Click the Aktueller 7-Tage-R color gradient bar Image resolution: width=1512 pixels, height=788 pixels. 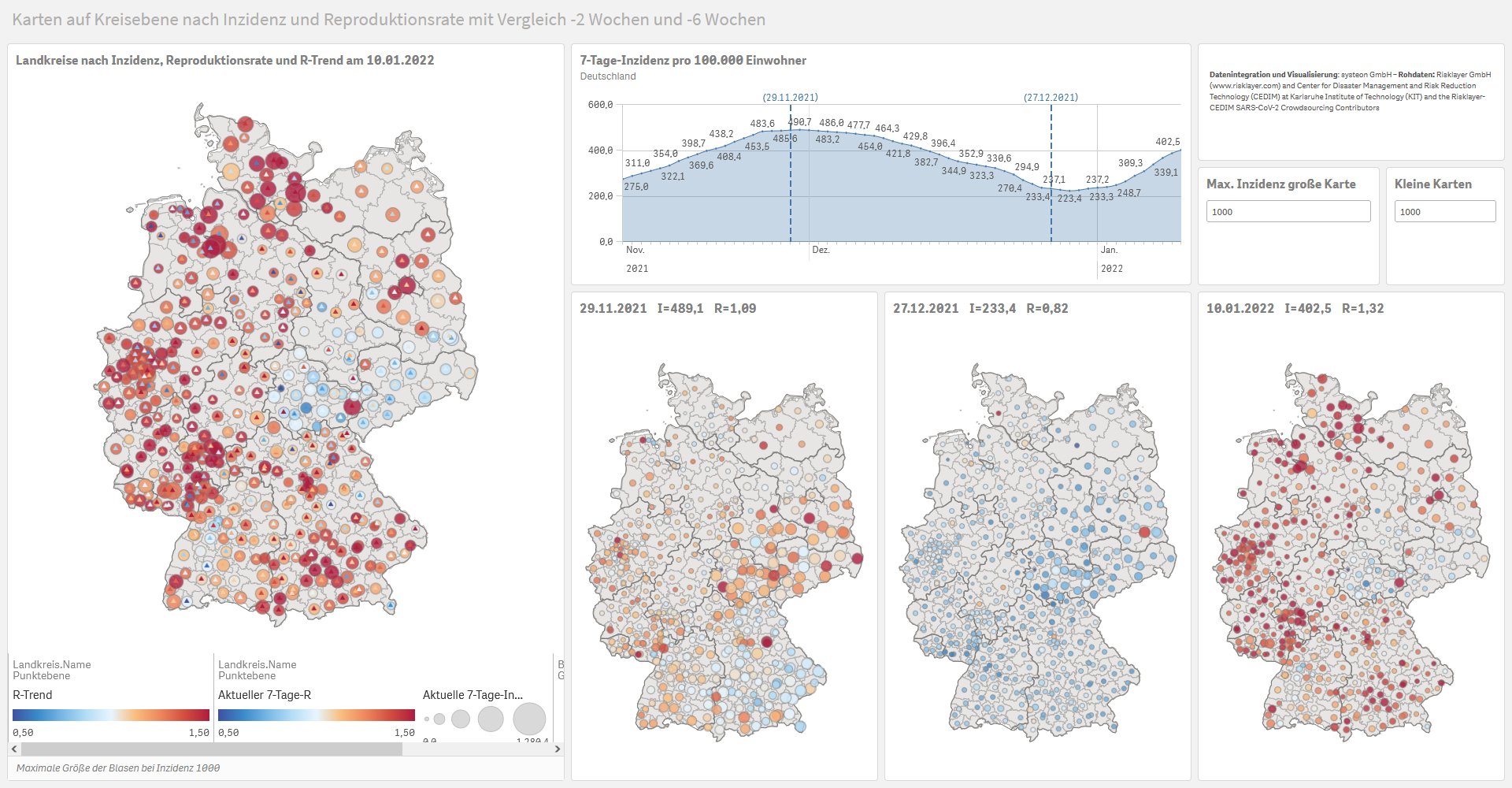click(x=317, y=715)
